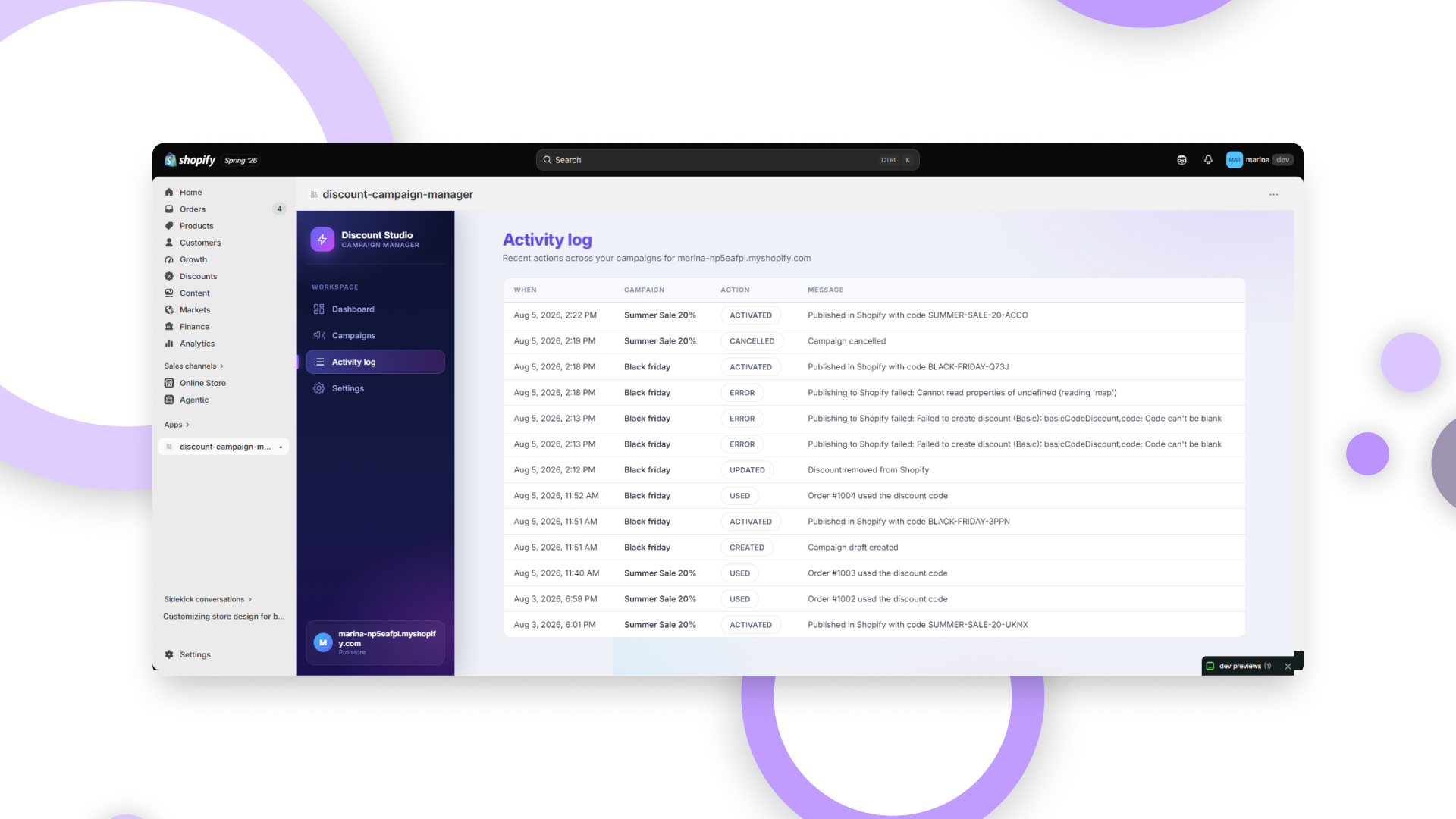
Task: Click the UPDATED action badge
Action: click(x=747, y=470)
